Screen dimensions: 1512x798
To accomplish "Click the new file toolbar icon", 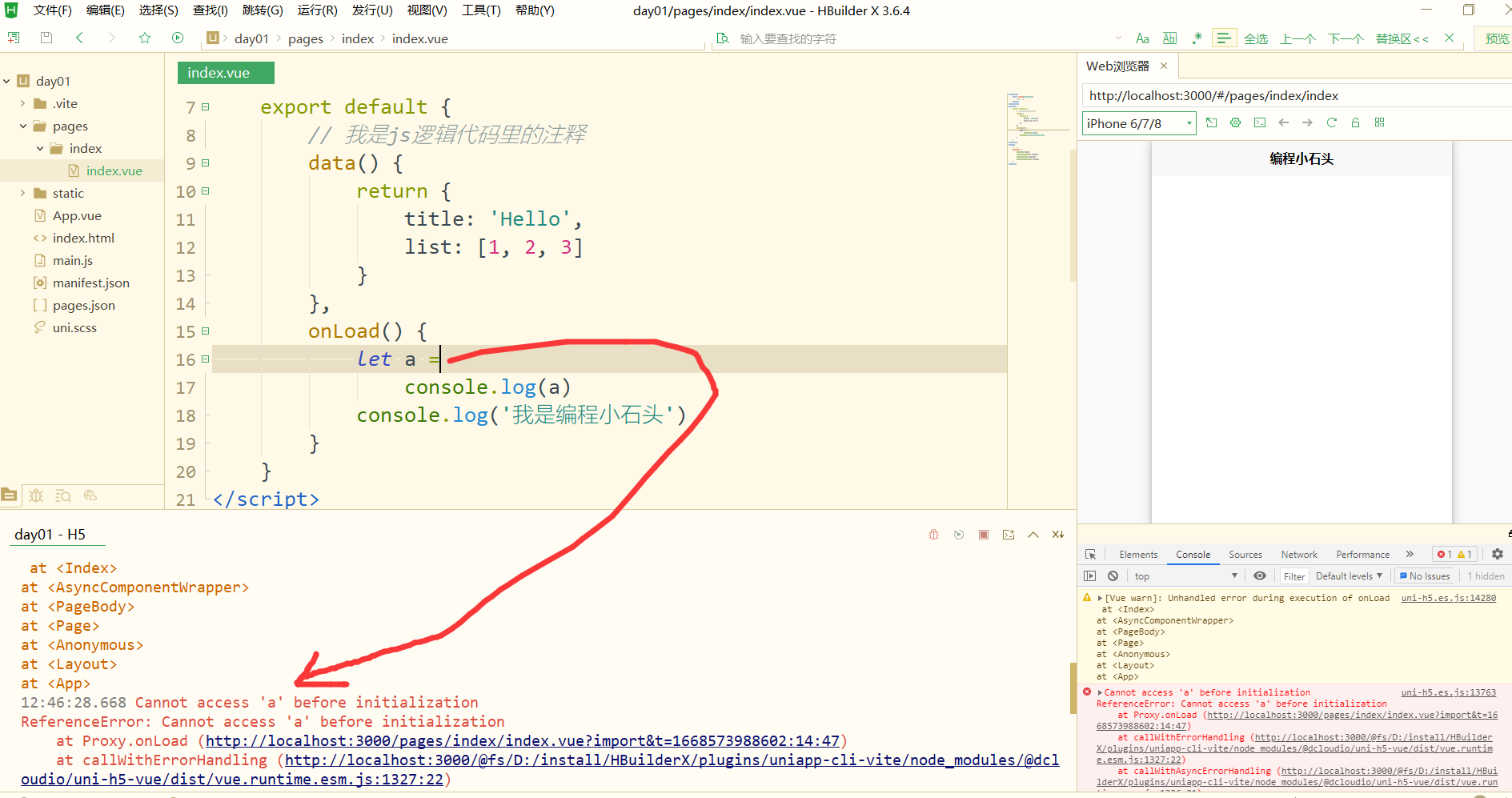I will [14, 38].
